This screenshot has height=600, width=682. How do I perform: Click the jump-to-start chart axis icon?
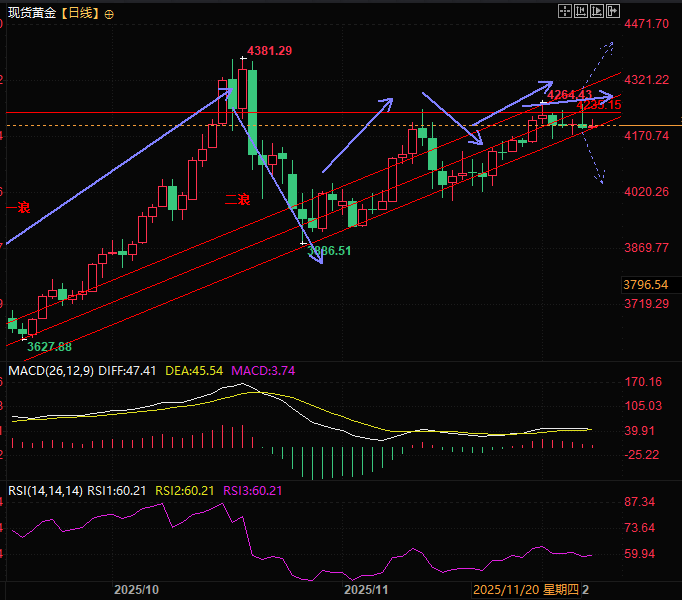point(581,11)
